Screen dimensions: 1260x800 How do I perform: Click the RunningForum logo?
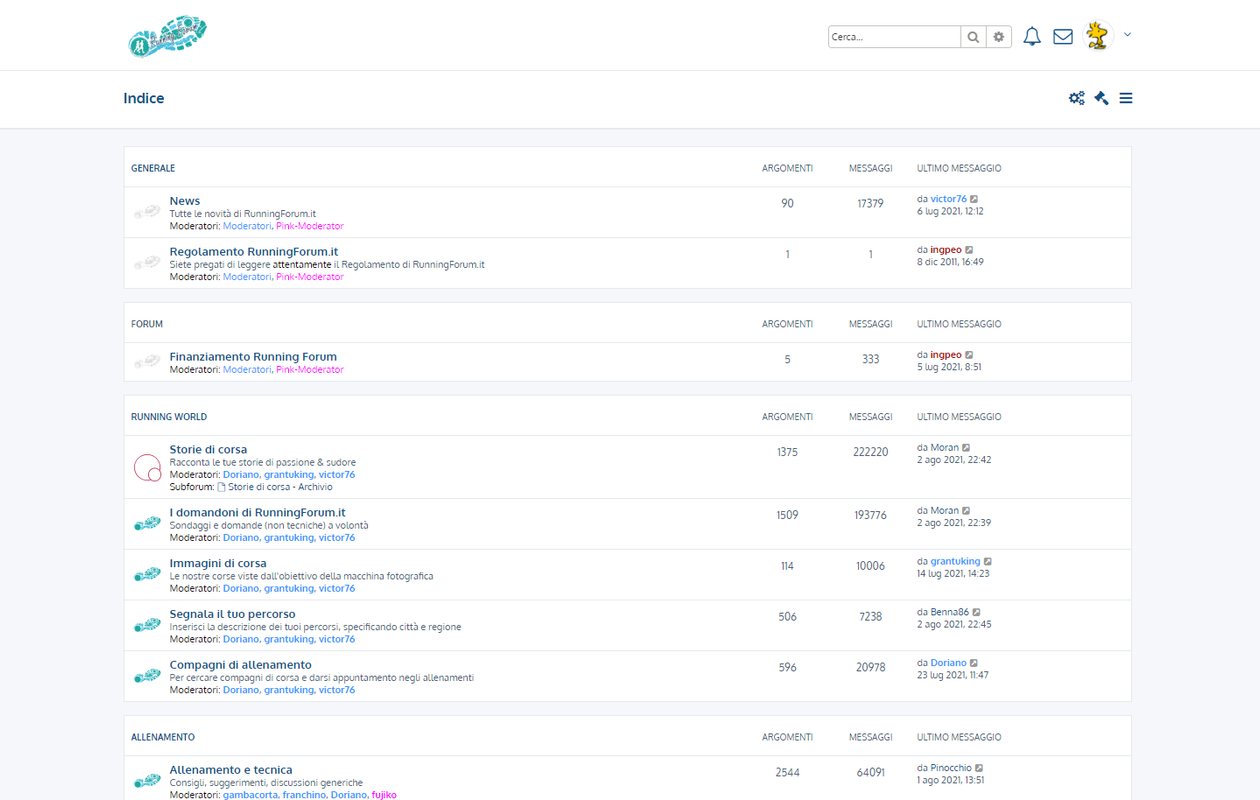[167, 36]
